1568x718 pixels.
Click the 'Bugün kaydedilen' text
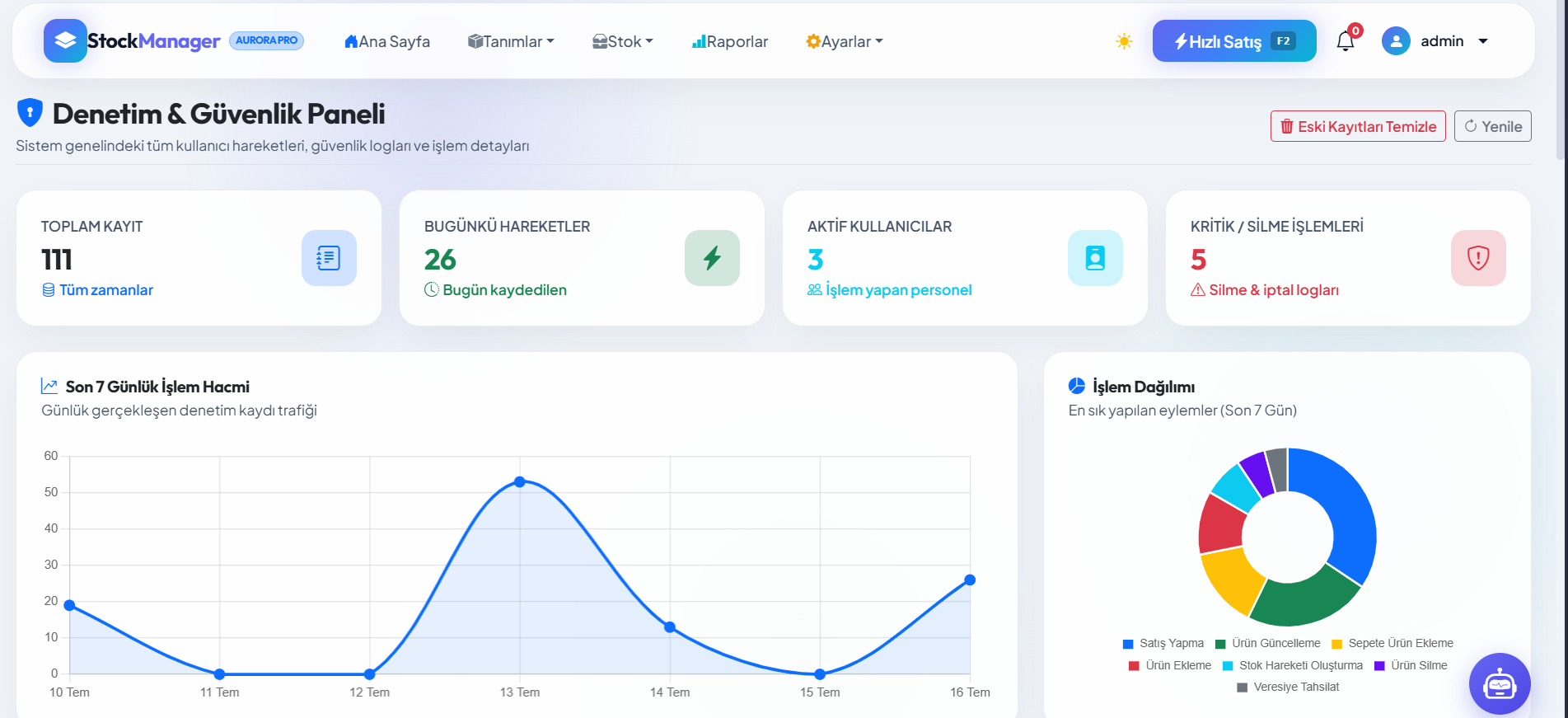click(504, 290)
